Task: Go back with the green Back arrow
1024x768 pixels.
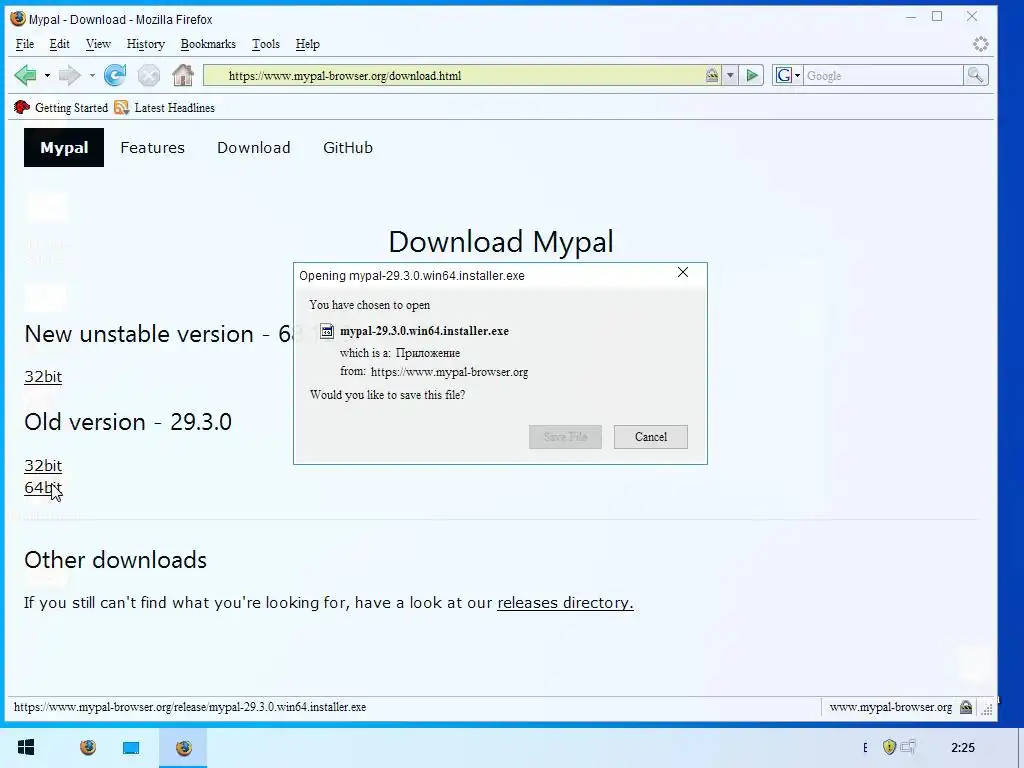Action: 25,76
